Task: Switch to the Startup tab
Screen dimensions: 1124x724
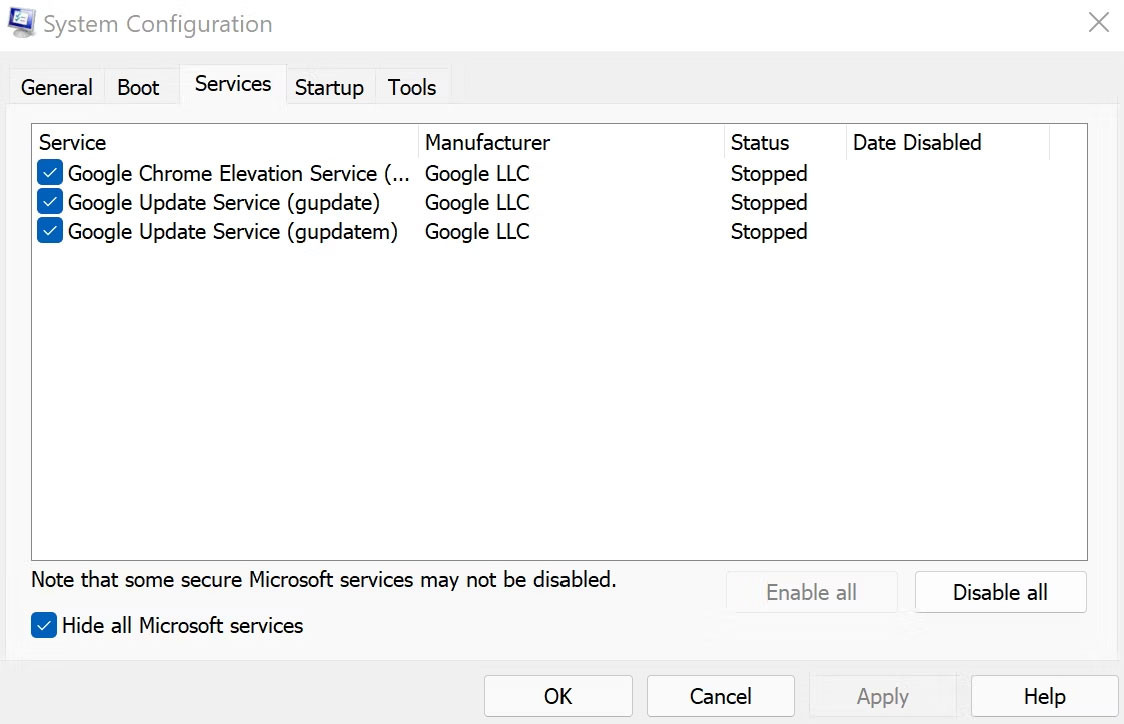Action: tap(330, 87)
